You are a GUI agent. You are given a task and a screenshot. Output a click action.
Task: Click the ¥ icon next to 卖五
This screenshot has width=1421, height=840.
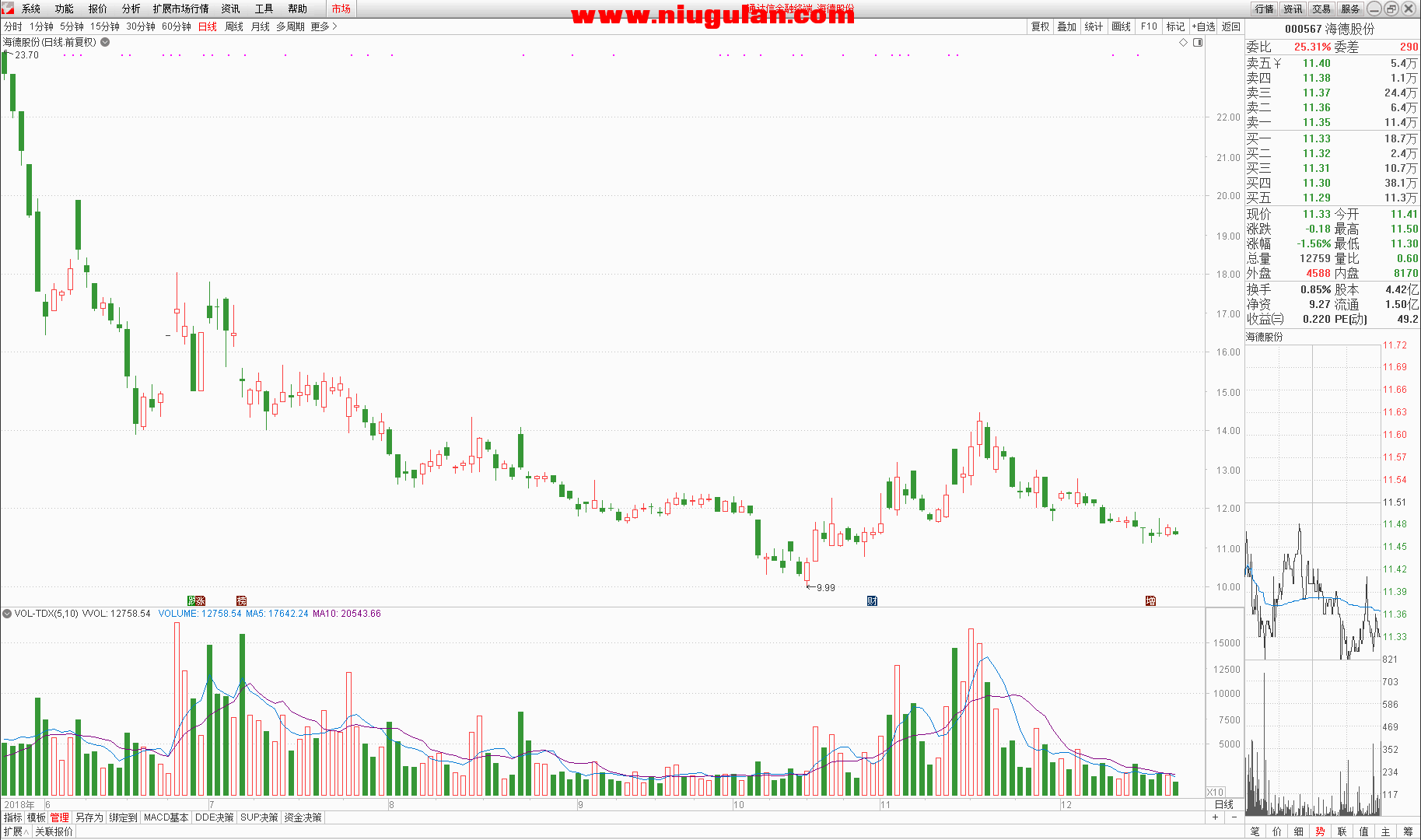tap(1277, 63)
